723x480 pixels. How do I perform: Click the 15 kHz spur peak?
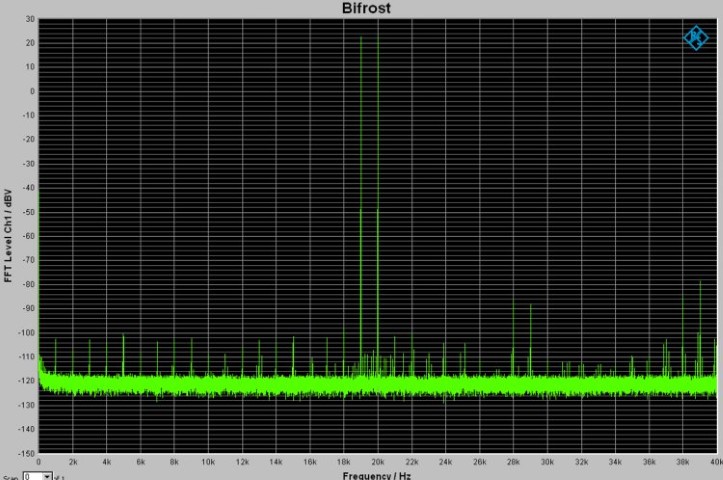coord(293,338)
